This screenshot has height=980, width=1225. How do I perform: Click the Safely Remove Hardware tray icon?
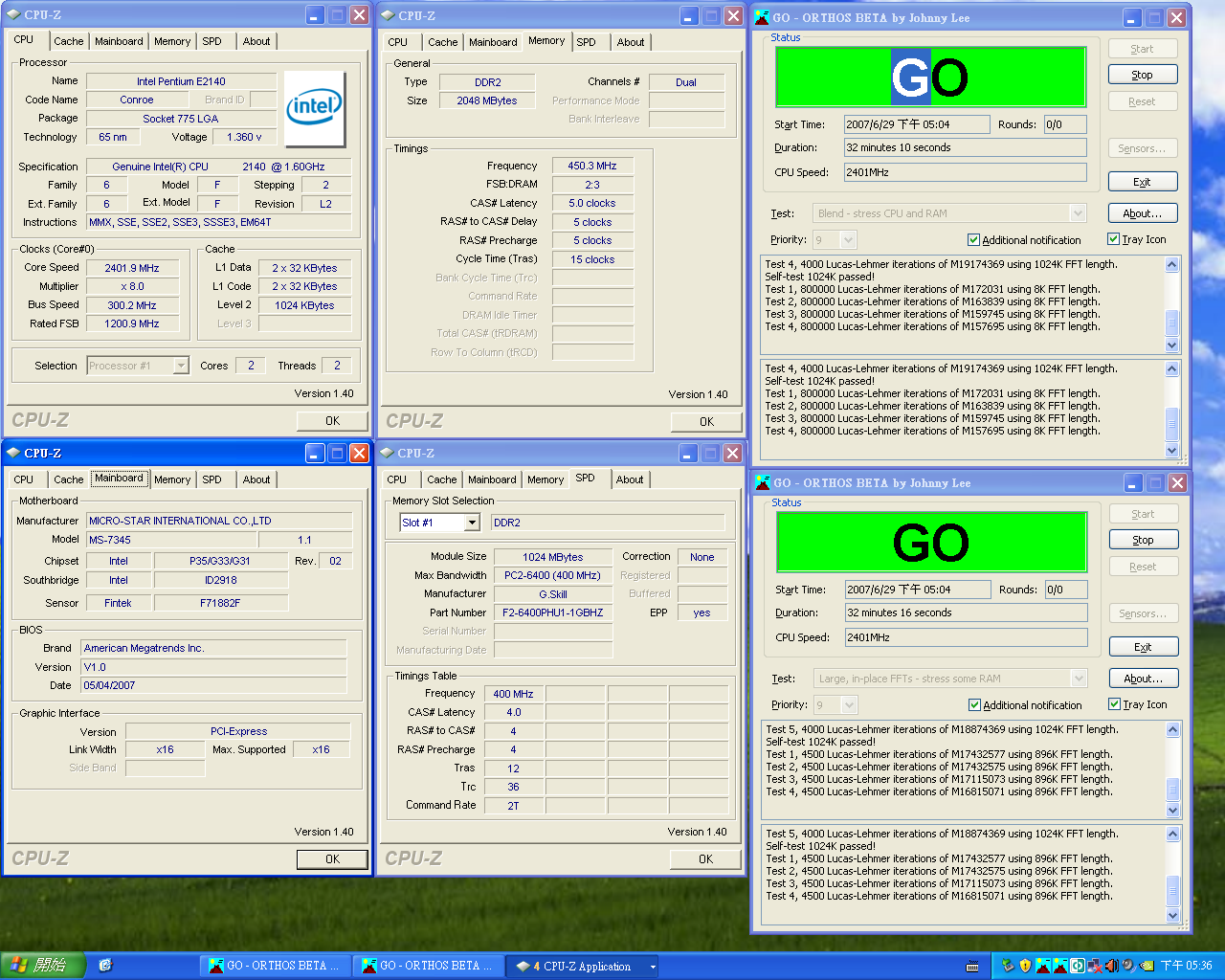click(1008, 966)
